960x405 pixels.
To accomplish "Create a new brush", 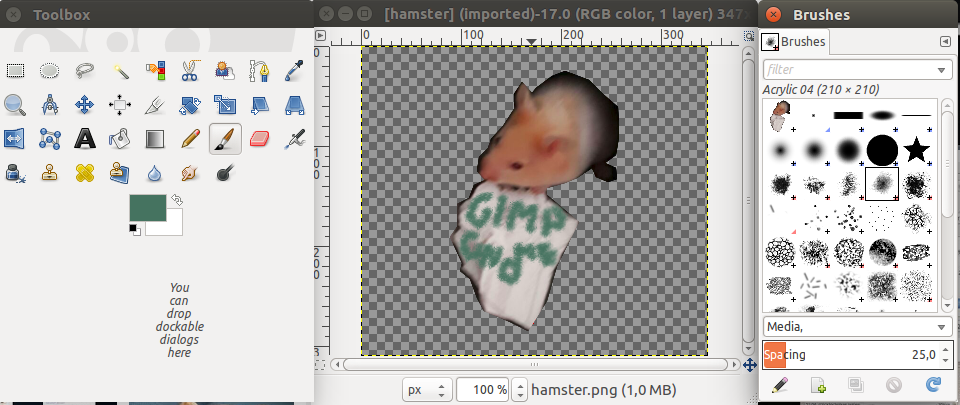I will (x=818, y=385).
